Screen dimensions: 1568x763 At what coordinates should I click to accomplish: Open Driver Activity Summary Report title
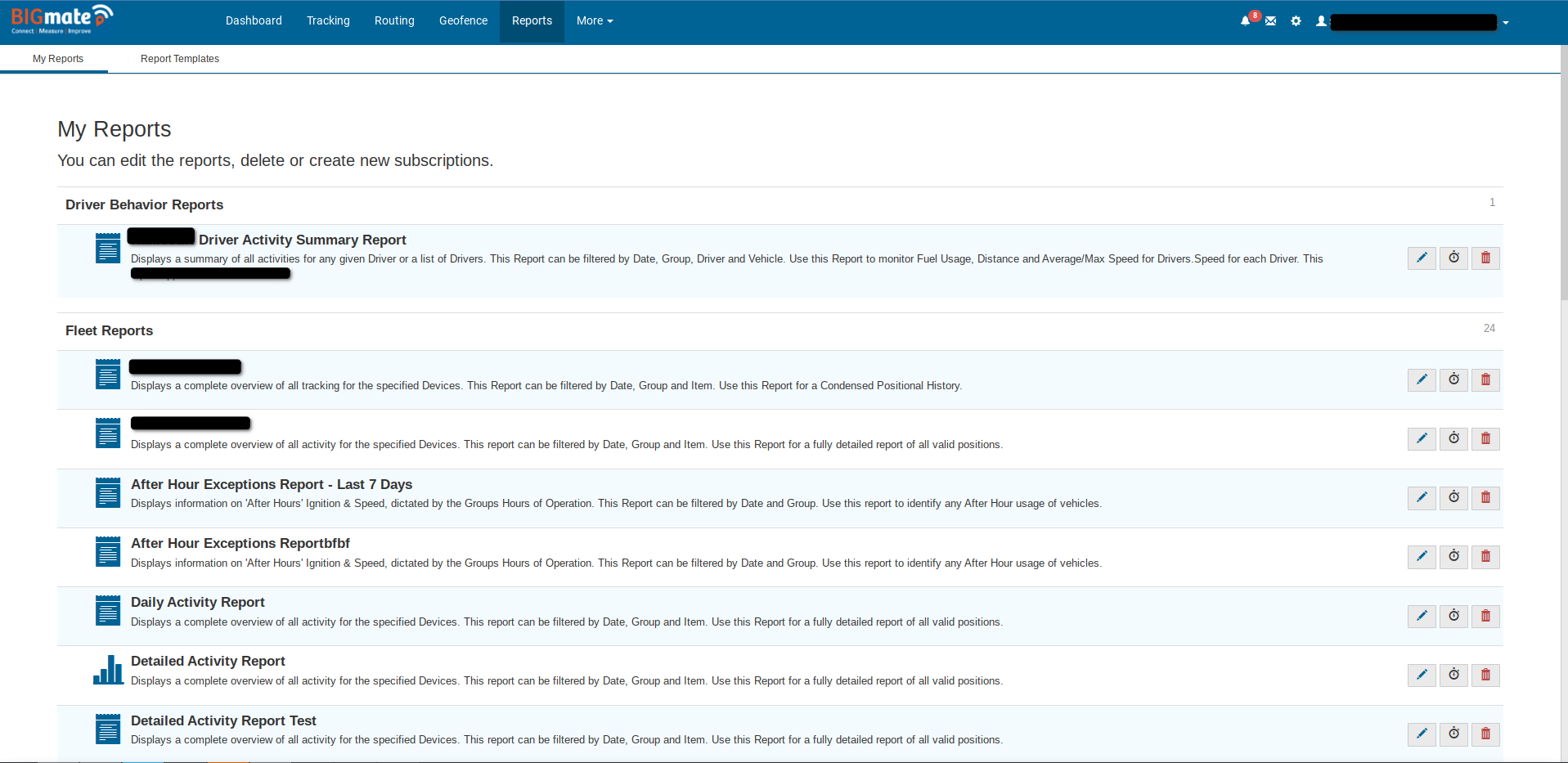[x=303, y=240]
